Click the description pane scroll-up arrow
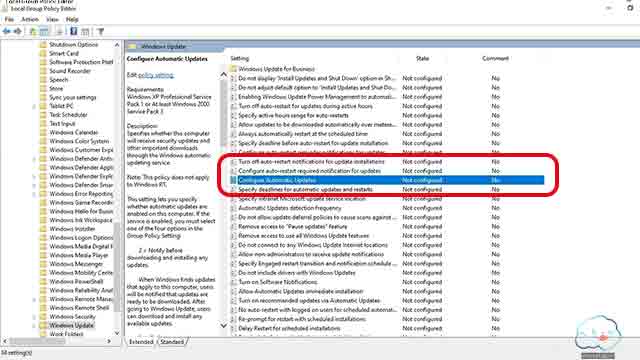This screenshot has width=640, height=360. coord(223,75)
